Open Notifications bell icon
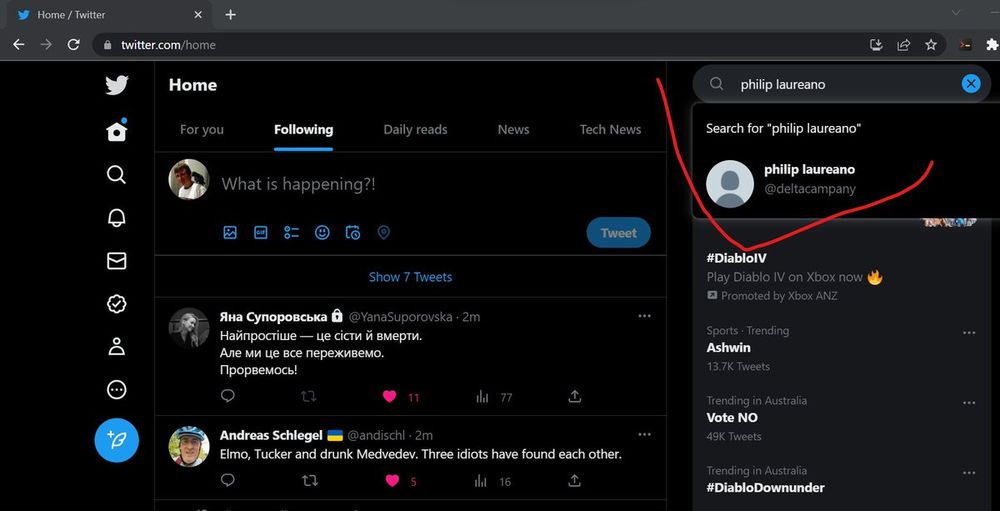This screenshot has height=511, width=1000. [116, 218]
